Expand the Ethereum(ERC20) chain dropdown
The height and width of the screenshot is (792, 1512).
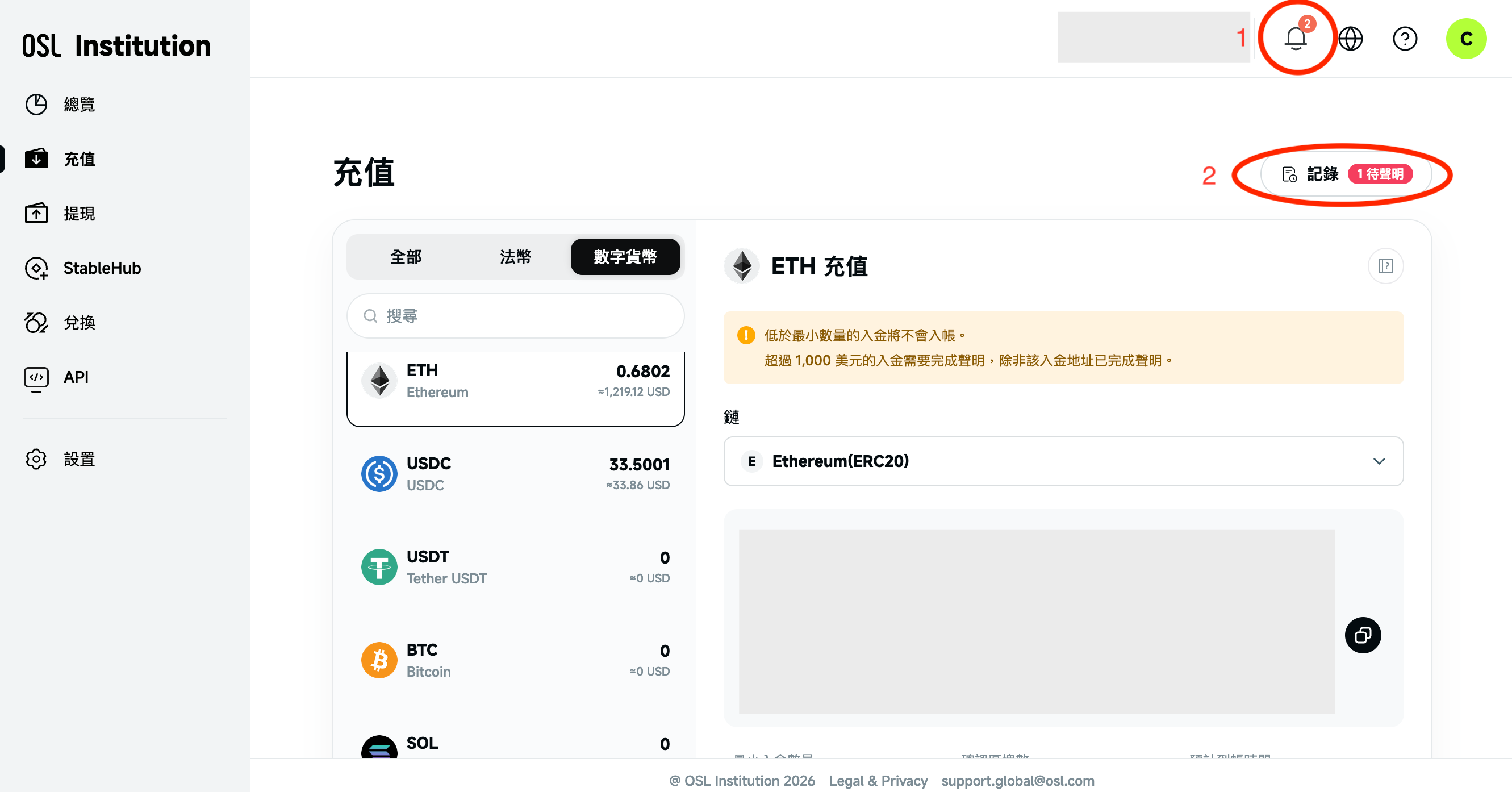(x=1063, y=461)
